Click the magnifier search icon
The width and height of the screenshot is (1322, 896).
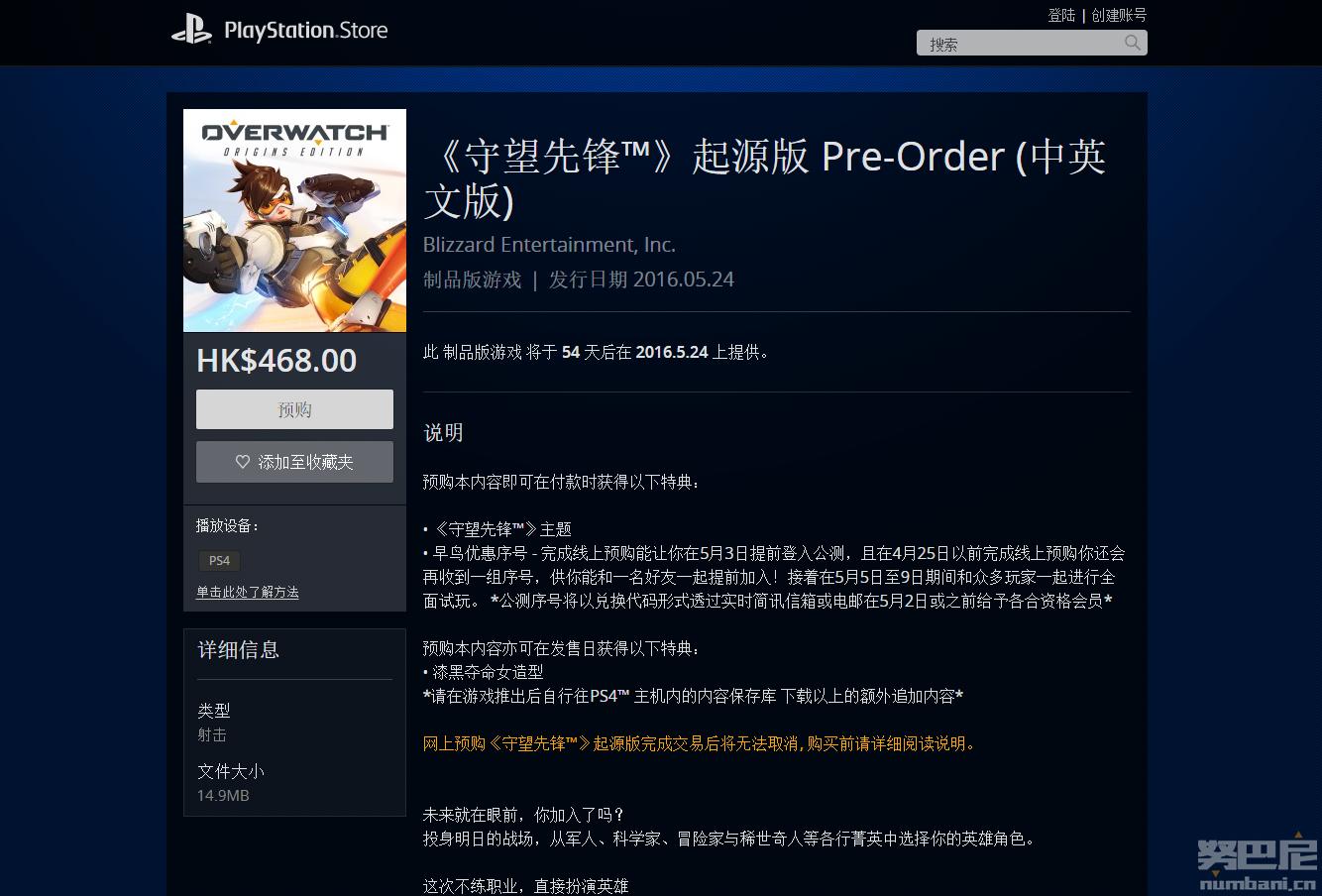(x=1133, y=43)
